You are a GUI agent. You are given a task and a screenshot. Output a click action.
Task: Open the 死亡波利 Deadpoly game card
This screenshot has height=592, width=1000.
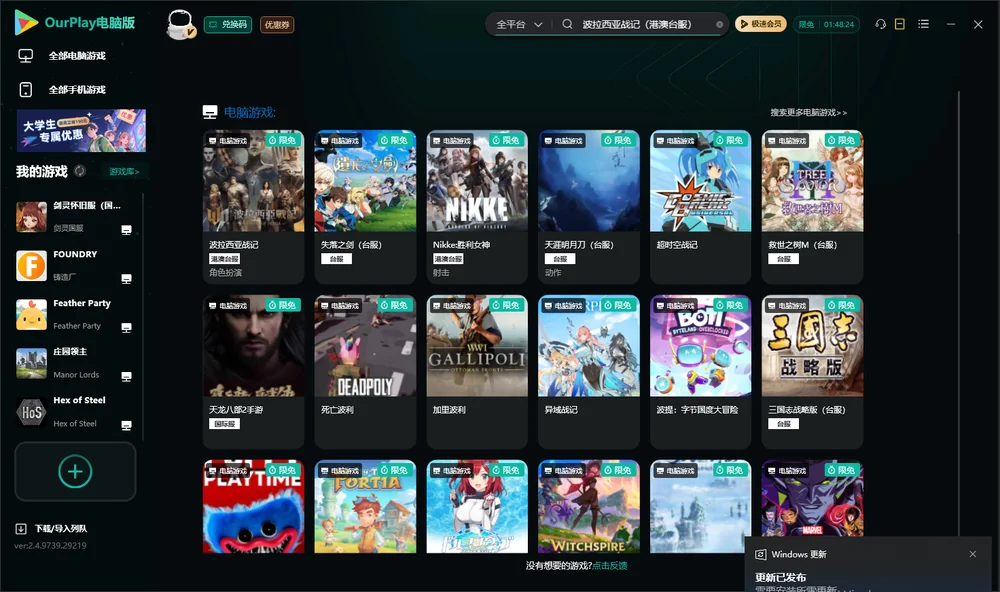365,372
